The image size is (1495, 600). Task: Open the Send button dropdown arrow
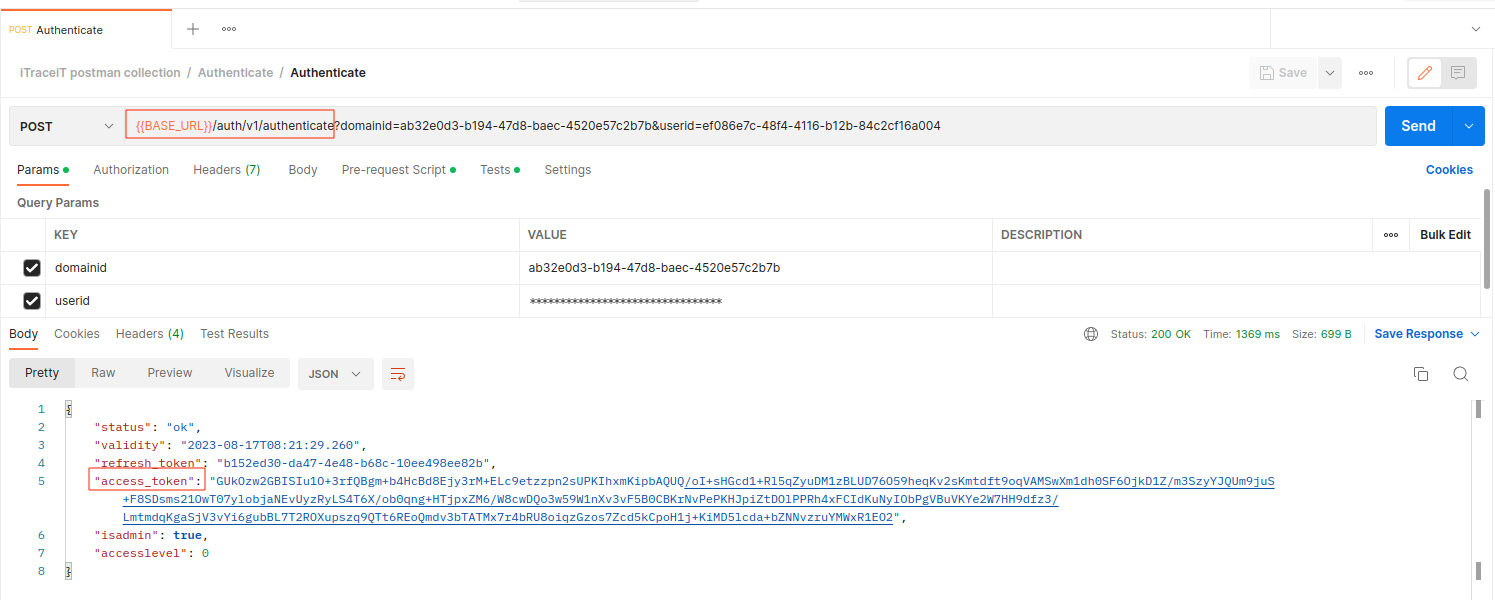point(1468,126)
